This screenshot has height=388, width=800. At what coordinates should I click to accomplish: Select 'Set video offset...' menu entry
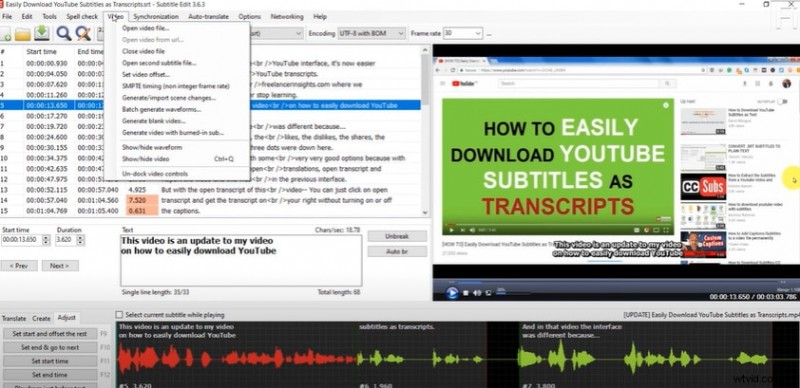(x=177, y=75)
